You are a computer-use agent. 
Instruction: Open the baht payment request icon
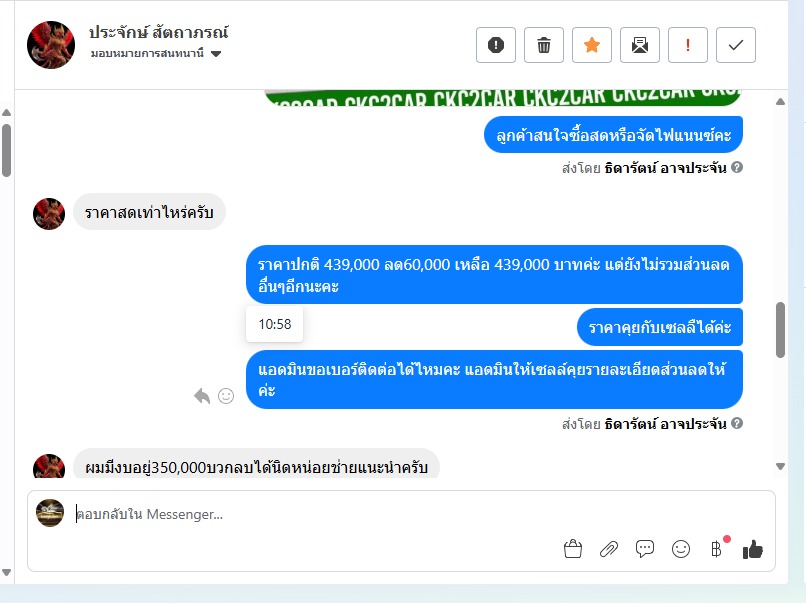point(717,549)
